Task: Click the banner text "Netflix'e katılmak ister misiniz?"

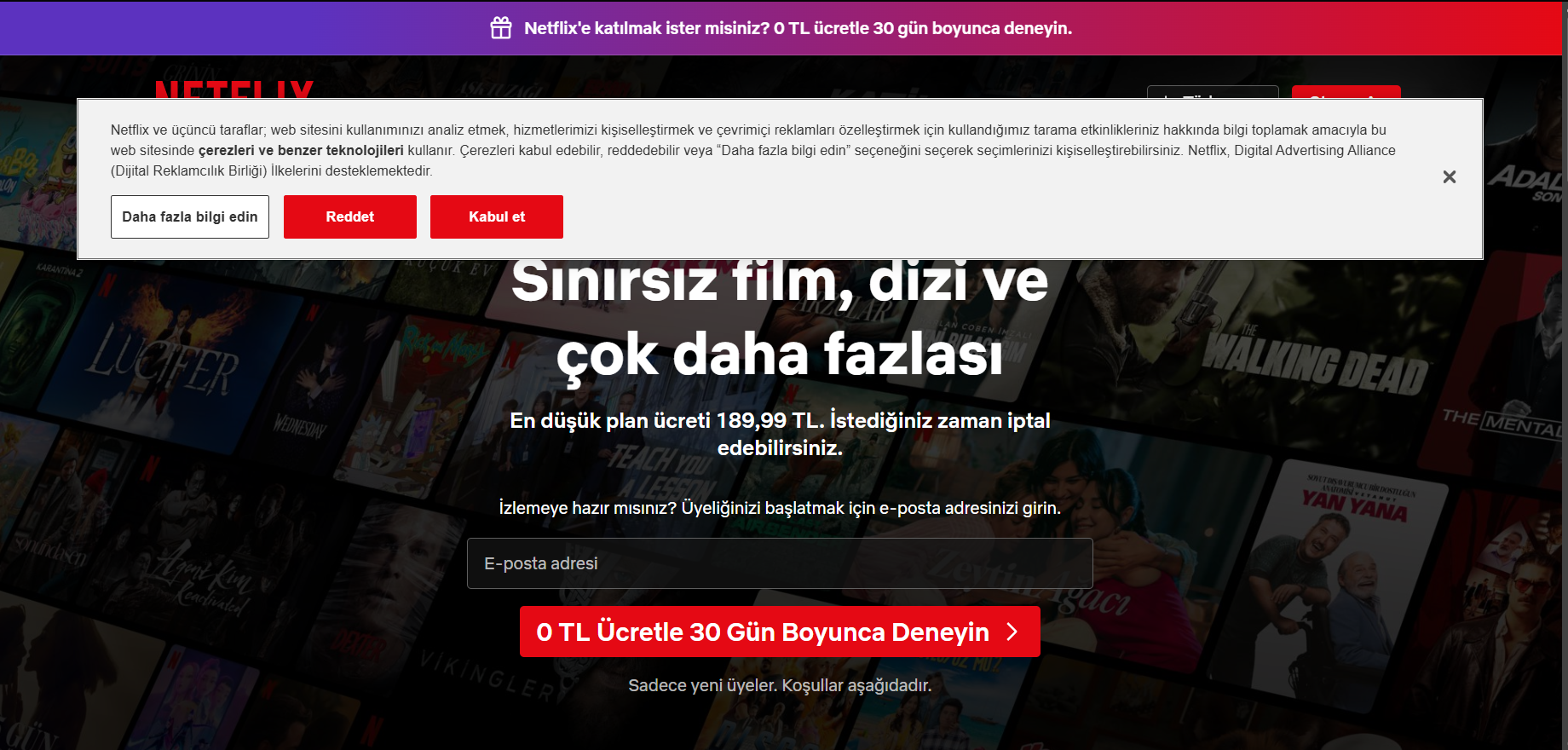Action: pyautogui.click(x=647, y=28)
